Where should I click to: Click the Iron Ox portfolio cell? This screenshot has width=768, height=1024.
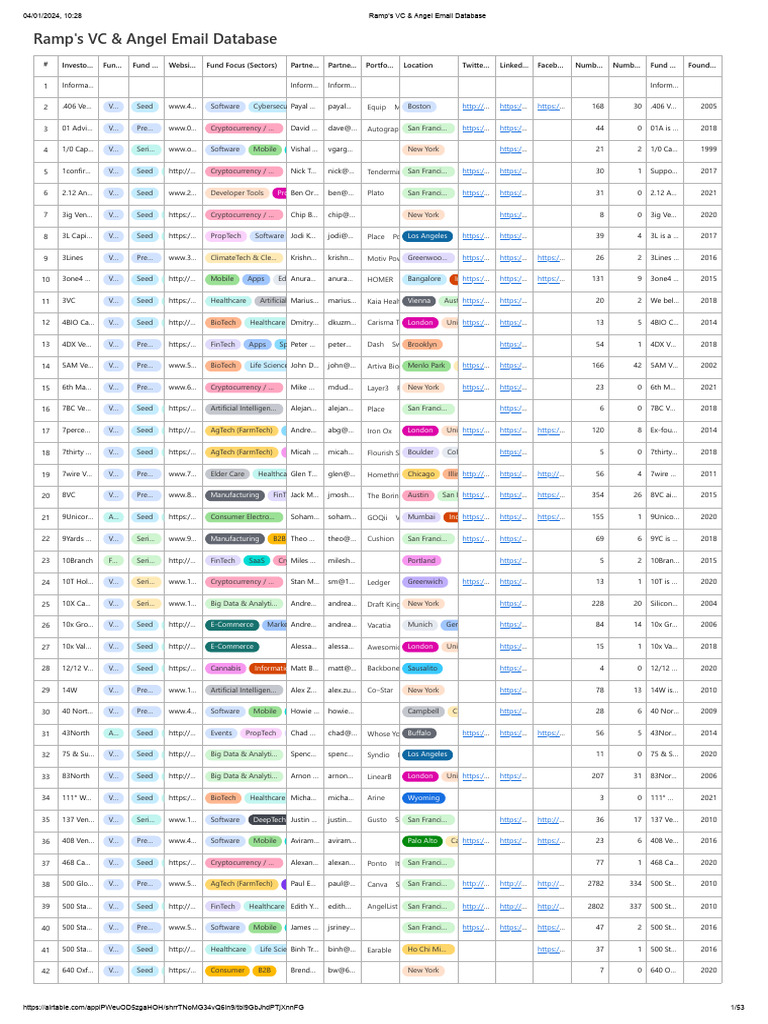tap(381, 431)
